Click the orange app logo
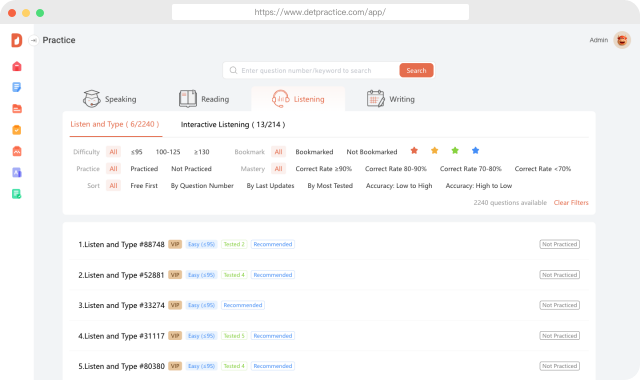 pyautogui.click(x=17, y=40)
